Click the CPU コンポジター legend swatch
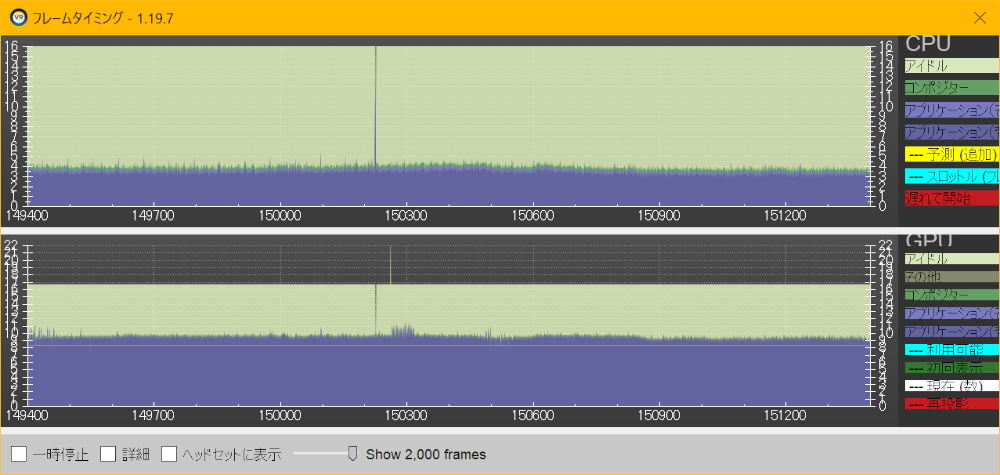 pyautogui.click(x=952, y=87)
